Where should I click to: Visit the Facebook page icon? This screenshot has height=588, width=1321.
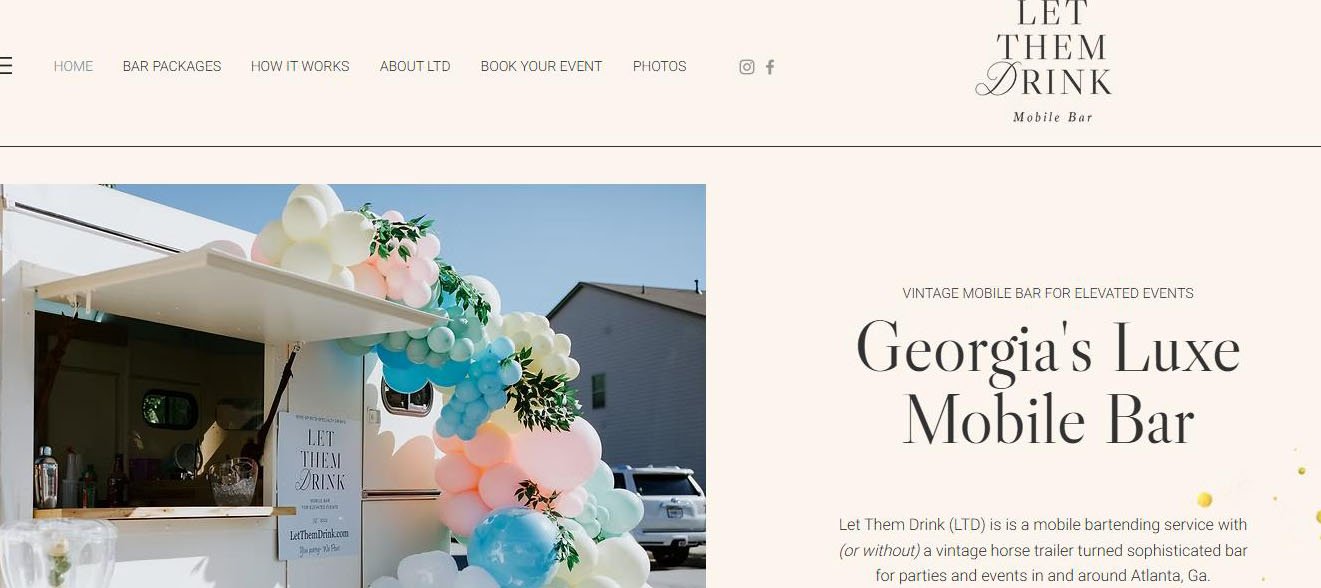click(x=770, y=67)
